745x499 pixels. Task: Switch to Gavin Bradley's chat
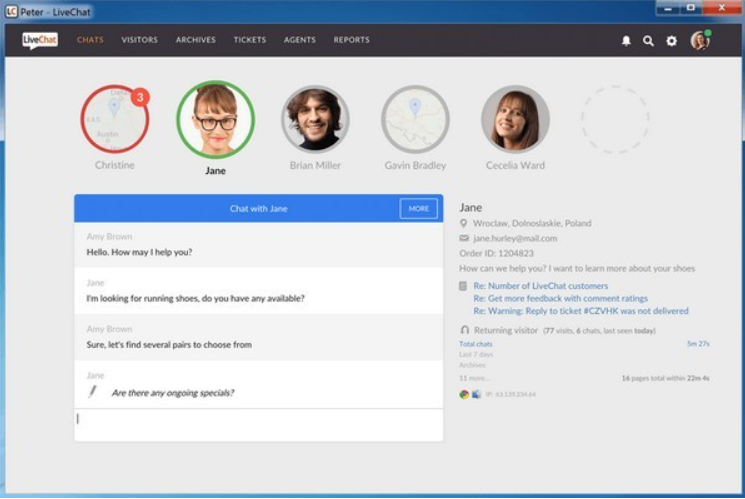coord(415,119)
